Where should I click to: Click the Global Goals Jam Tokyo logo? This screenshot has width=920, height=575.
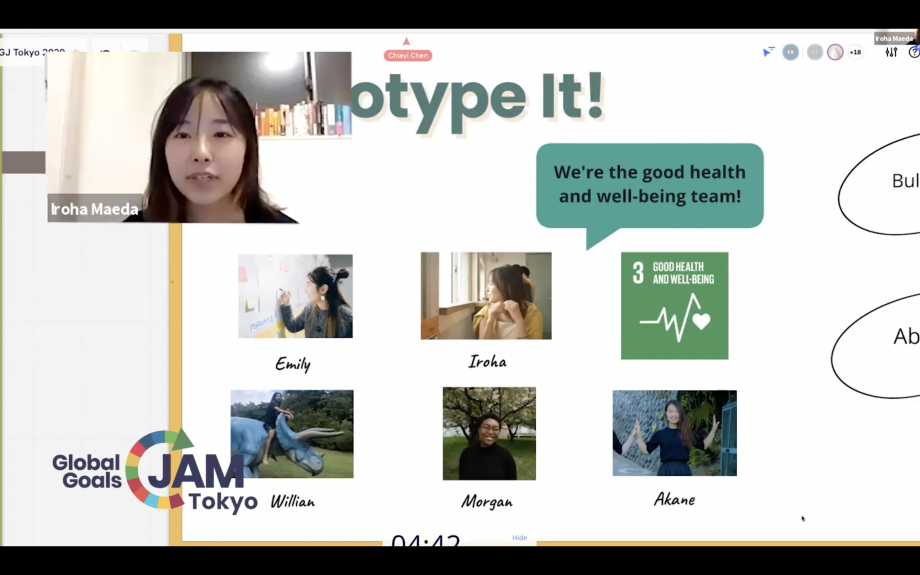[x=155, y=472]
